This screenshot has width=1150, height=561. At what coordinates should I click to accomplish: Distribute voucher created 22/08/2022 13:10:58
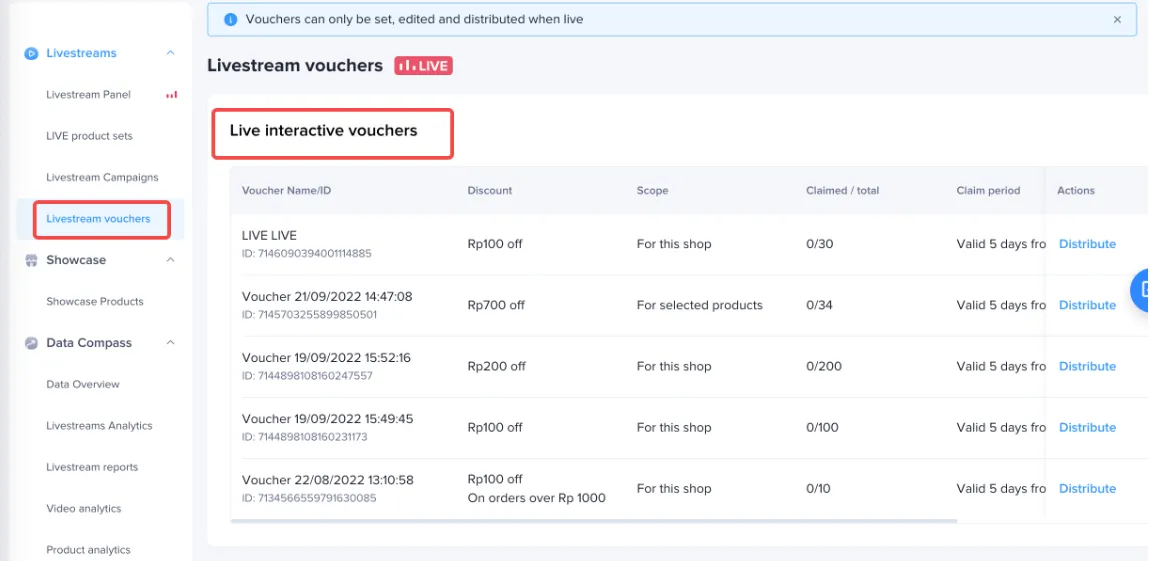(1087, 488)
